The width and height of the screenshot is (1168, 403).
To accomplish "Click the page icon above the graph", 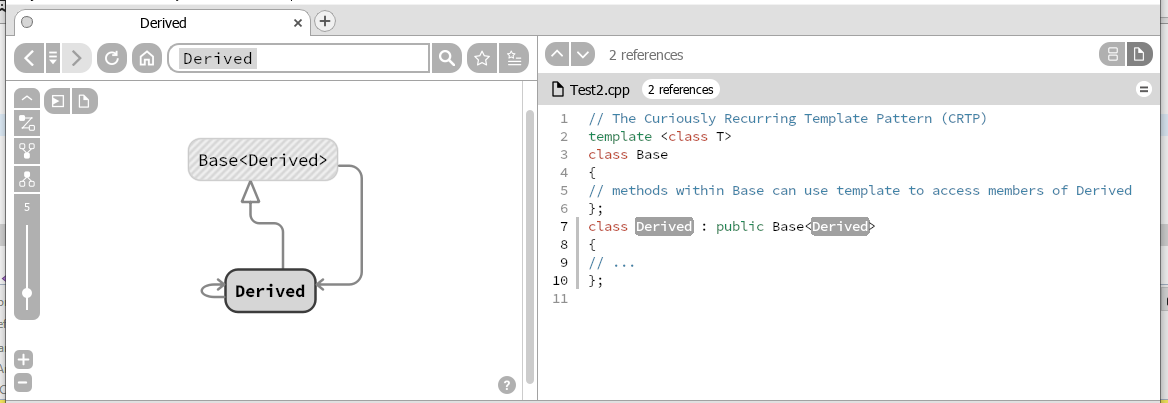I will pyautogui.click(x=84, y=101).
